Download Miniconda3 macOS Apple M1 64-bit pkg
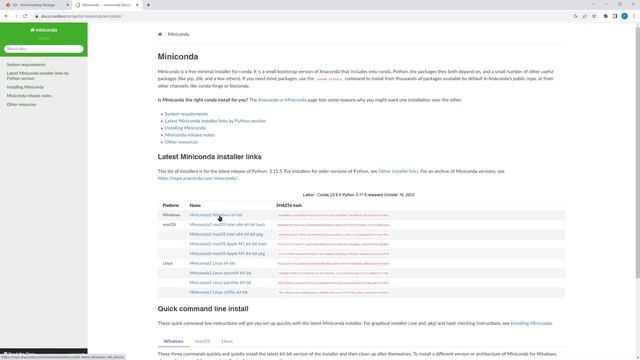This screenshot has width=640, height=360. pos(227,253)
